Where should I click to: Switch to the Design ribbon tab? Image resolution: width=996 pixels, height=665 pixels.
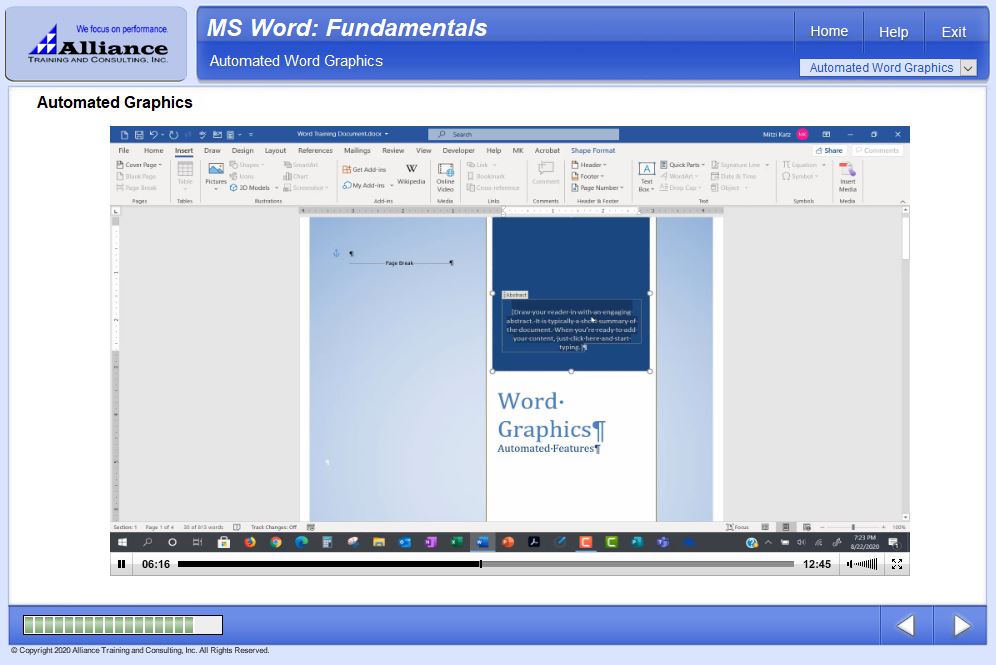[x=242, y=151]
